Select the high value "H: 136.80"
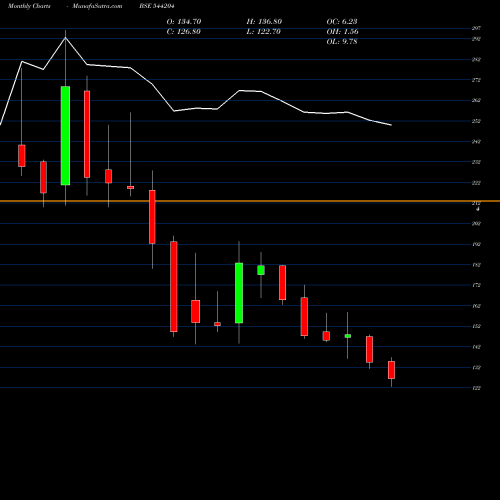Screen dimensions: 500x500 tap(264, 22)
